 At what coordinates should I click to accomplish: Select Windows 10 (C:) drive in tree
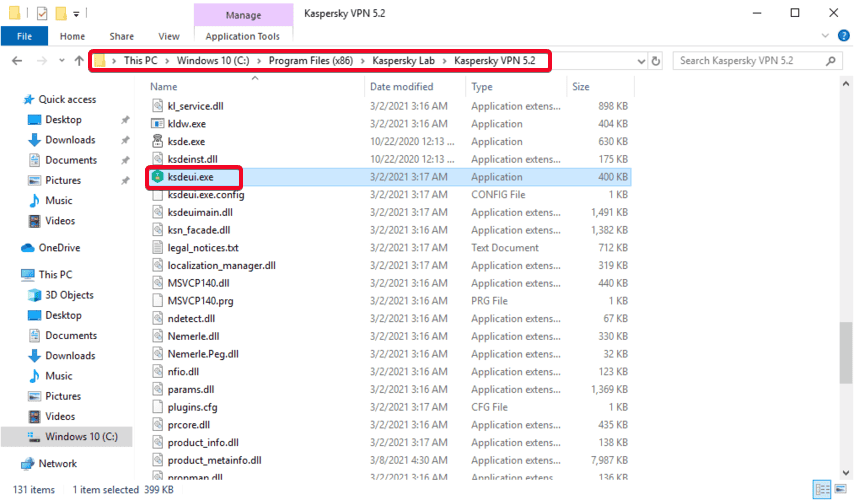click(81, 437)
